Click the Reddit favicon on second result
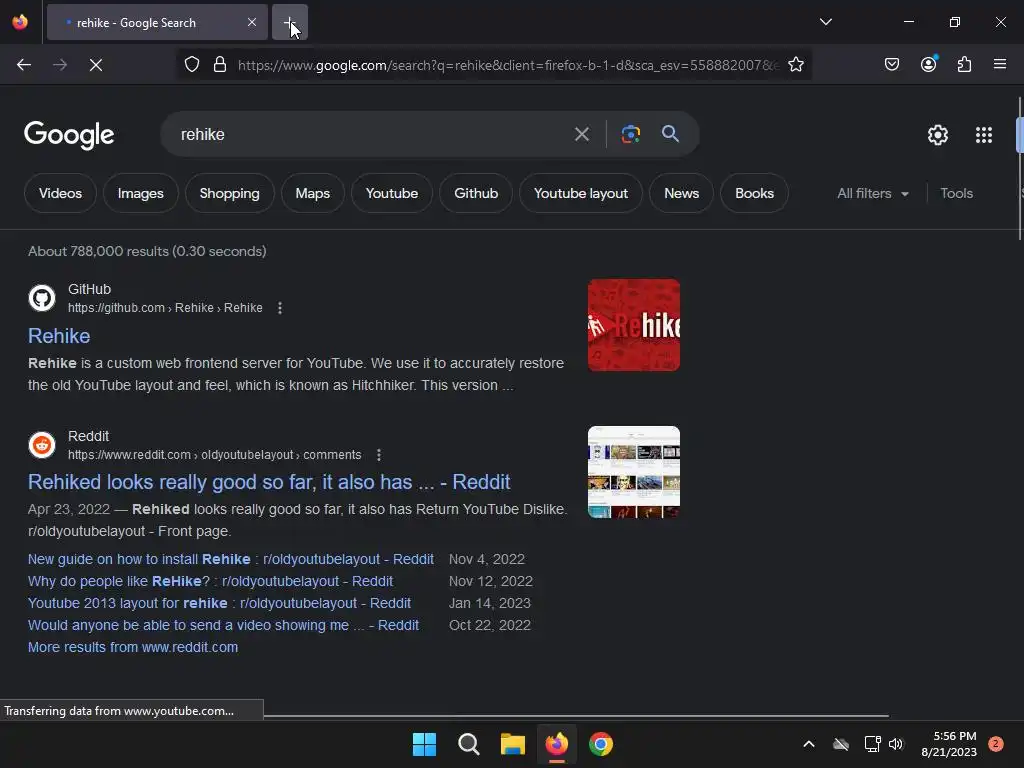 click(x=42, y=445)
